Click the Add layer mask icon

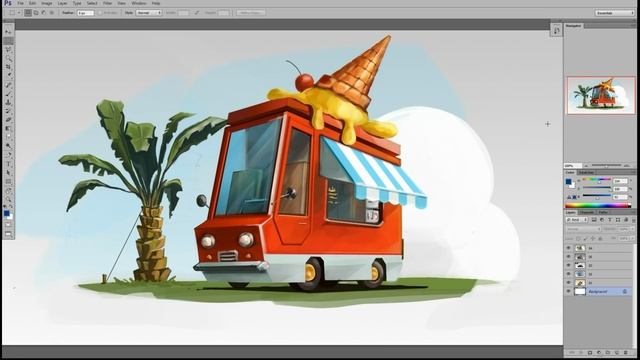pos(590,352)
